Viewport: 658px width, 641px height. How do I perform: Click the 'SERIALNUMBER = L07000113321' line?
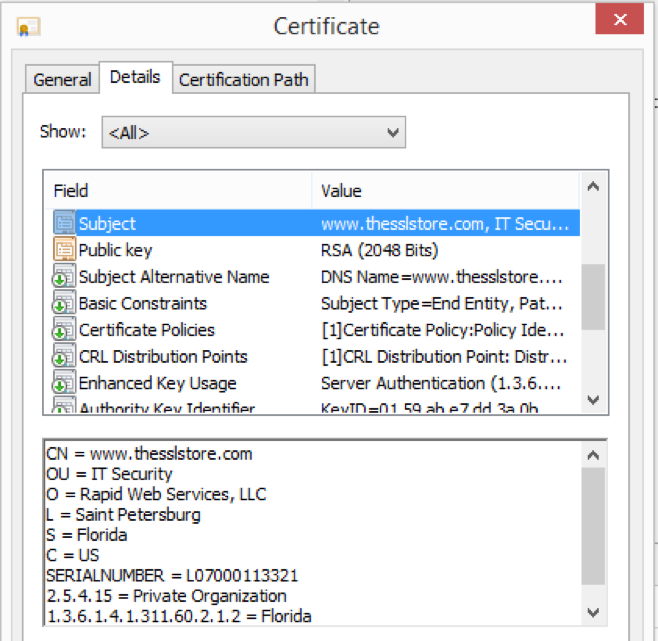[x=172, y=575]
